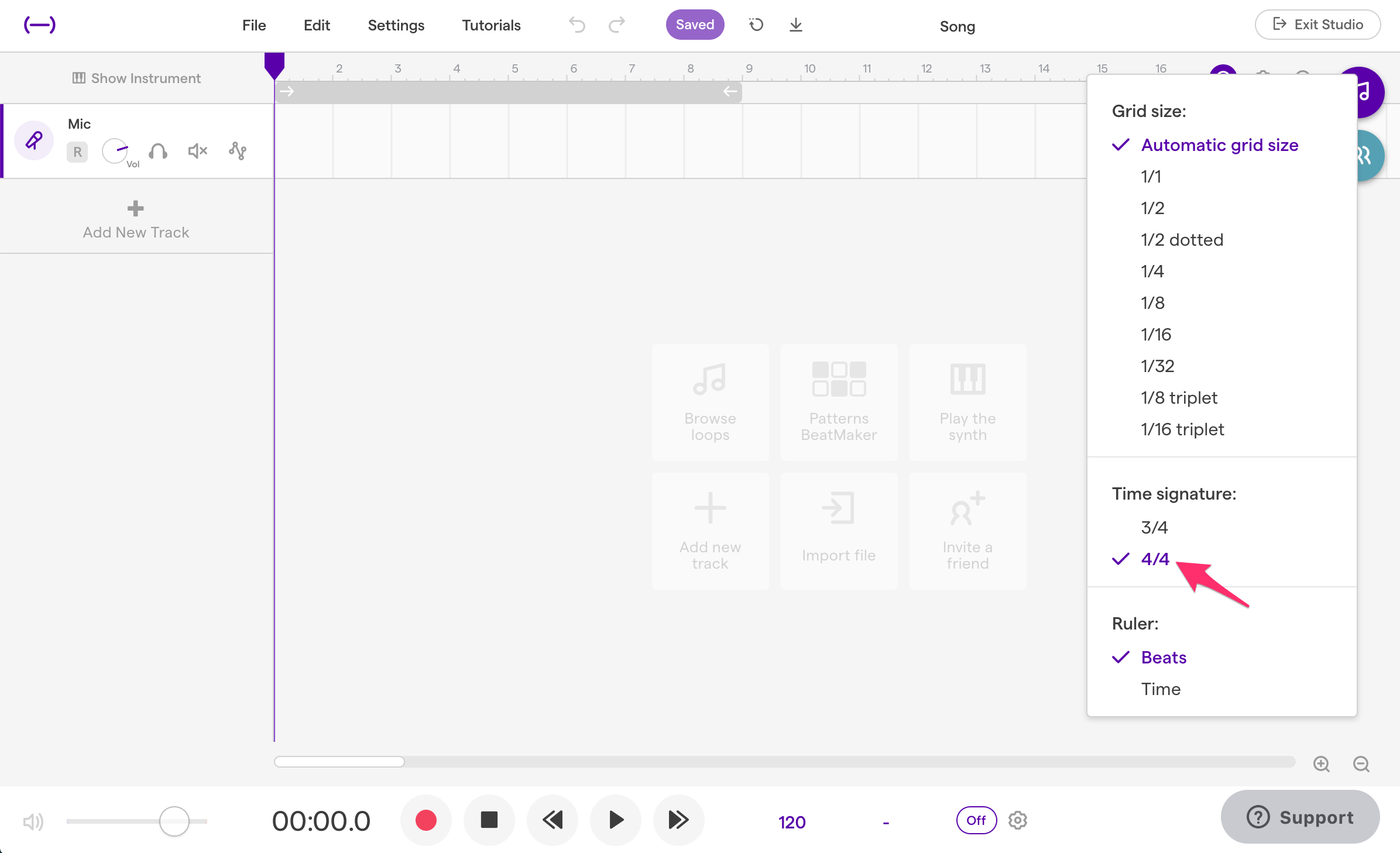Viewport: 1400px width, 853px height.
Task: Click the Mic track microphone icon
Action: point(33,140)
